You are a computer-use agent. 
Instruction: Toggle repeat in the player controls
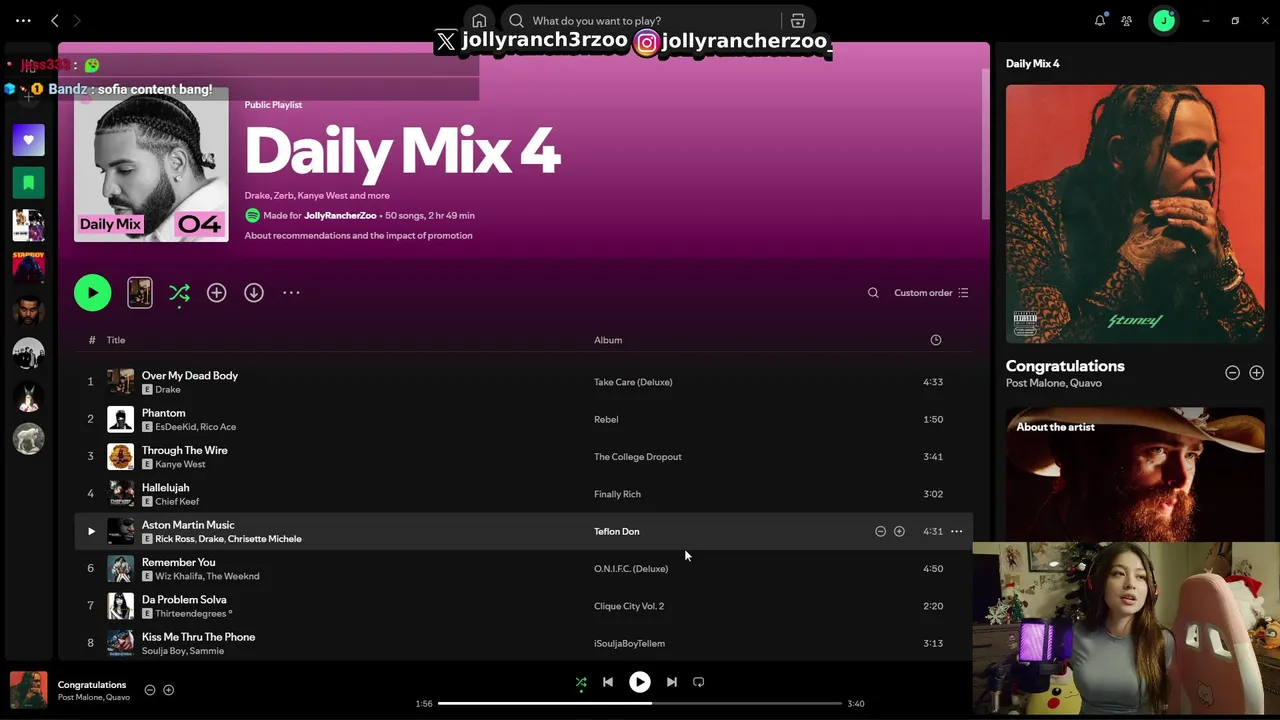(x=699, y=682)
